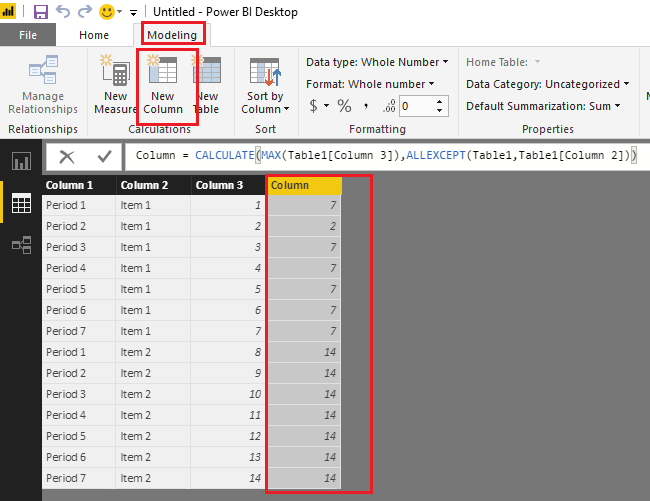Switch to Relationships view icon

21,245
